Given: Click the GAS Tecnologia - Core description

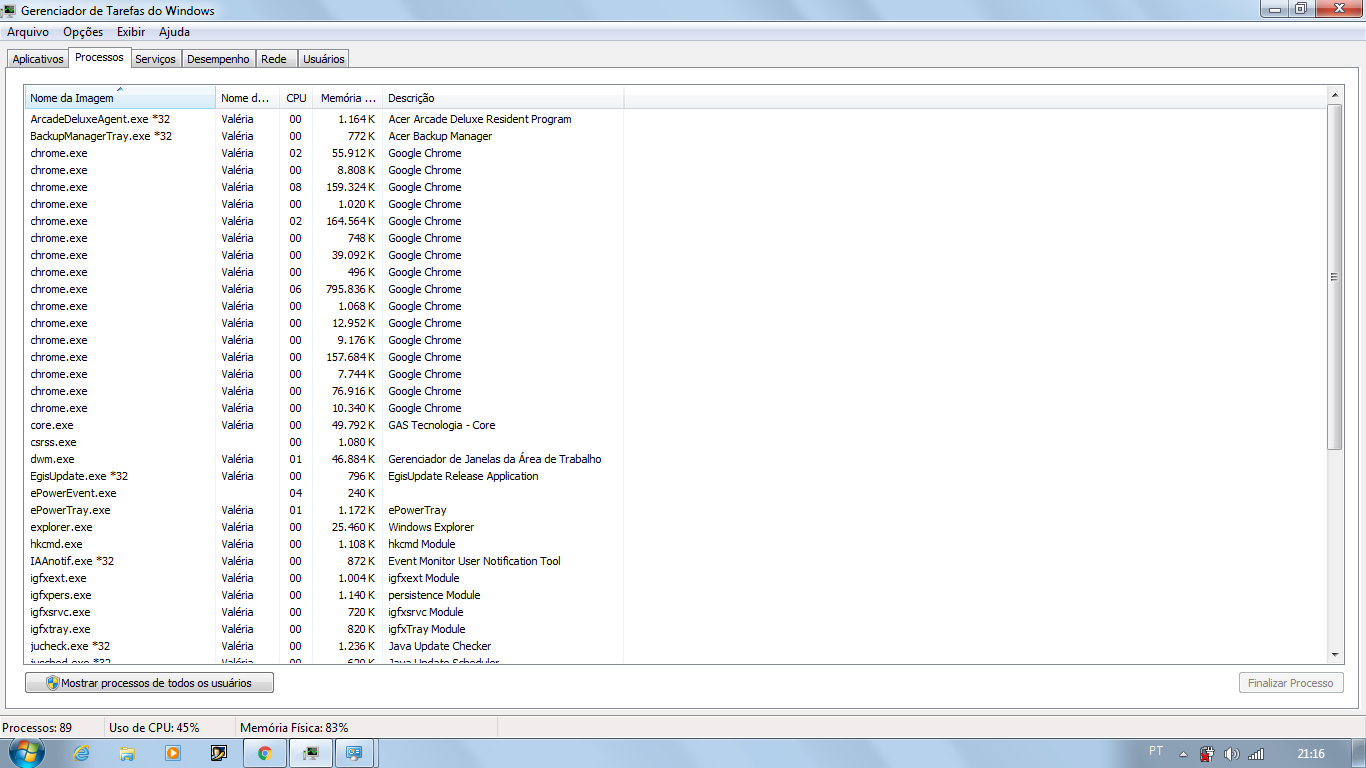Looking at the screenshot, I should click(442, 425).
